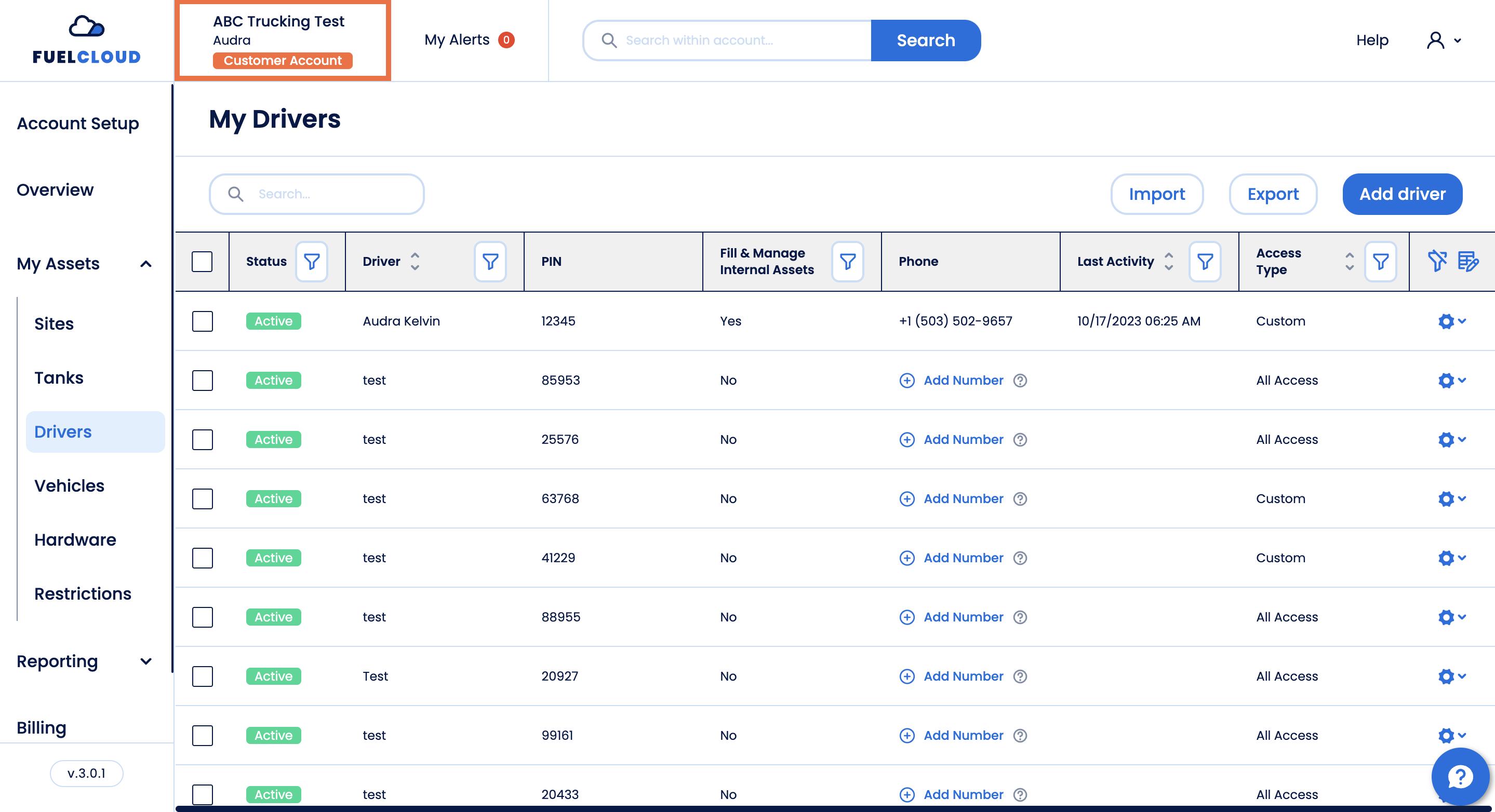The height and width of the screenshot is (812, 1495).
Task: Open the user profile icon menu
Action: (x=1444, y=40)
